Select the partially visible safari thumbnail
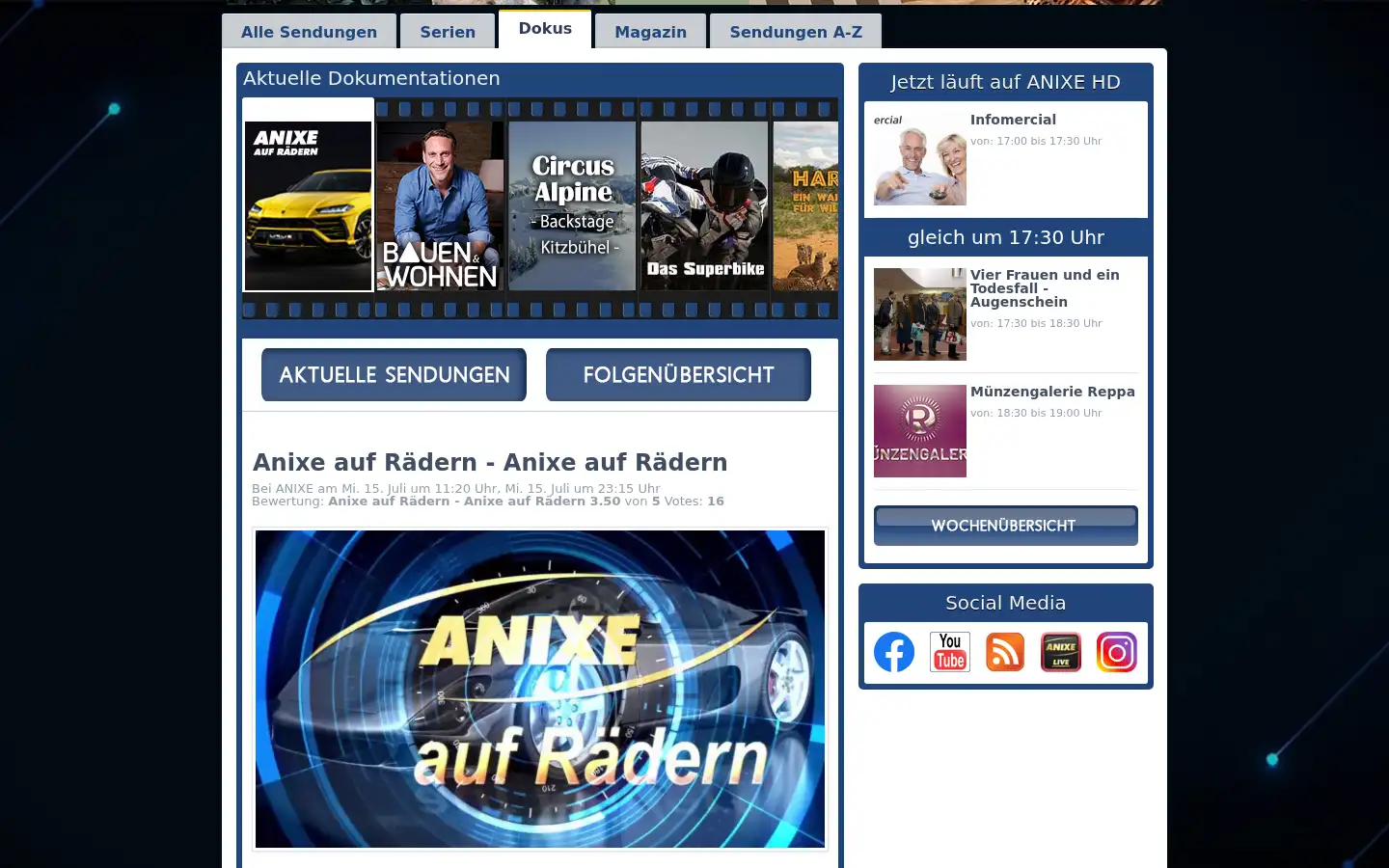Screen dimensions: 1389x868 [805, 205]
